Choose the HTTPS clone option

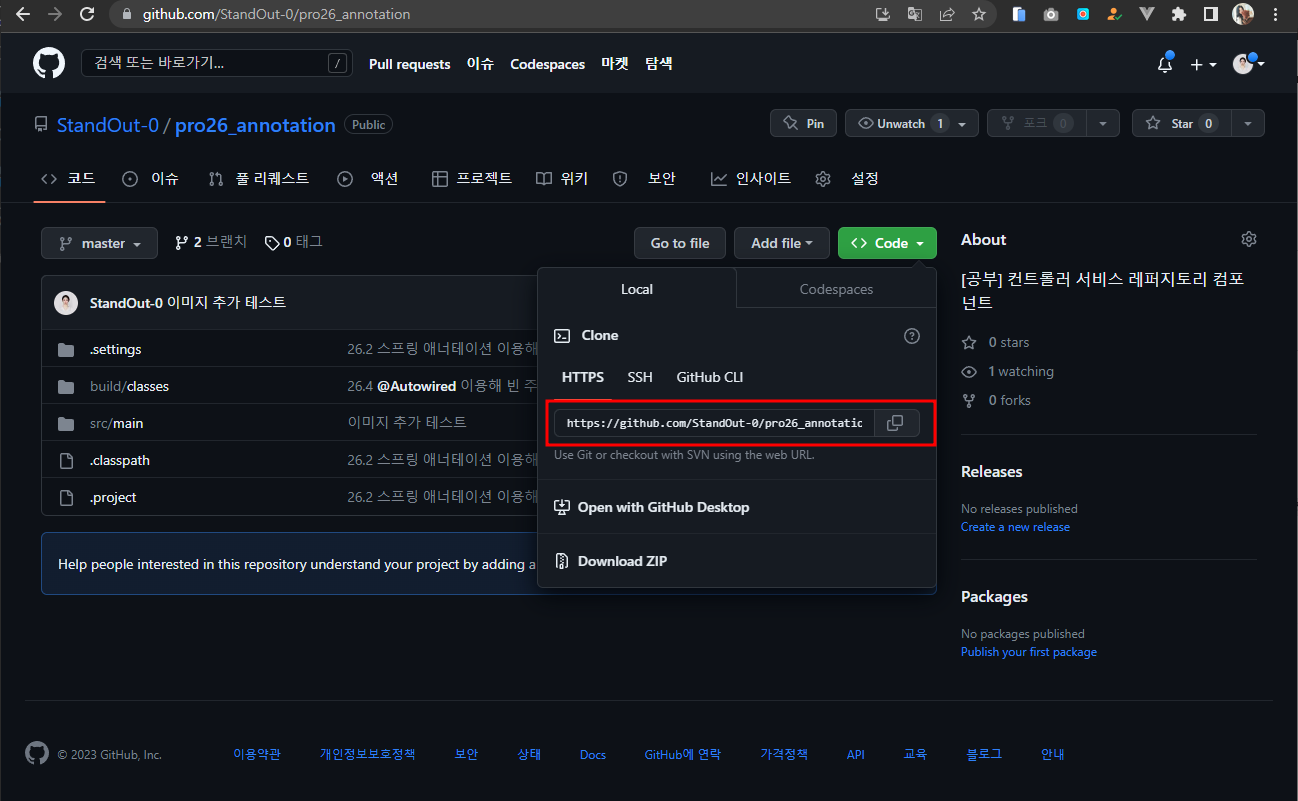[583, 377]
